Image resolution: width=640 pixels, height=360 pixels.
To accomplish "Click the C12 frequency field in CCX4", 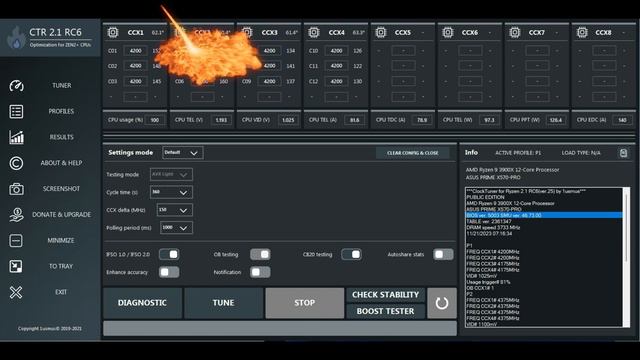I will pos(336,81).
